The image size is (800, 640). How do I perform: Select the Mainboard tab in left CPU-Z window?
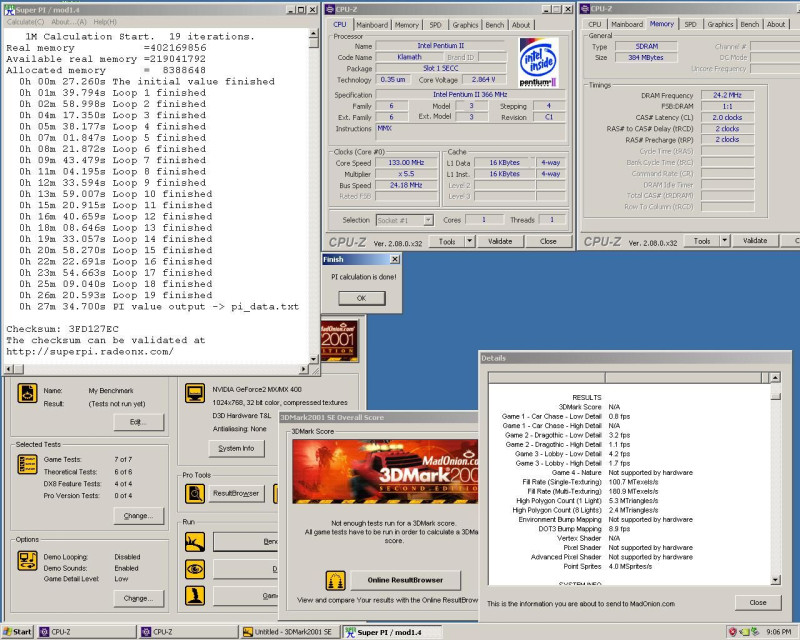click(x=372, y=25)
